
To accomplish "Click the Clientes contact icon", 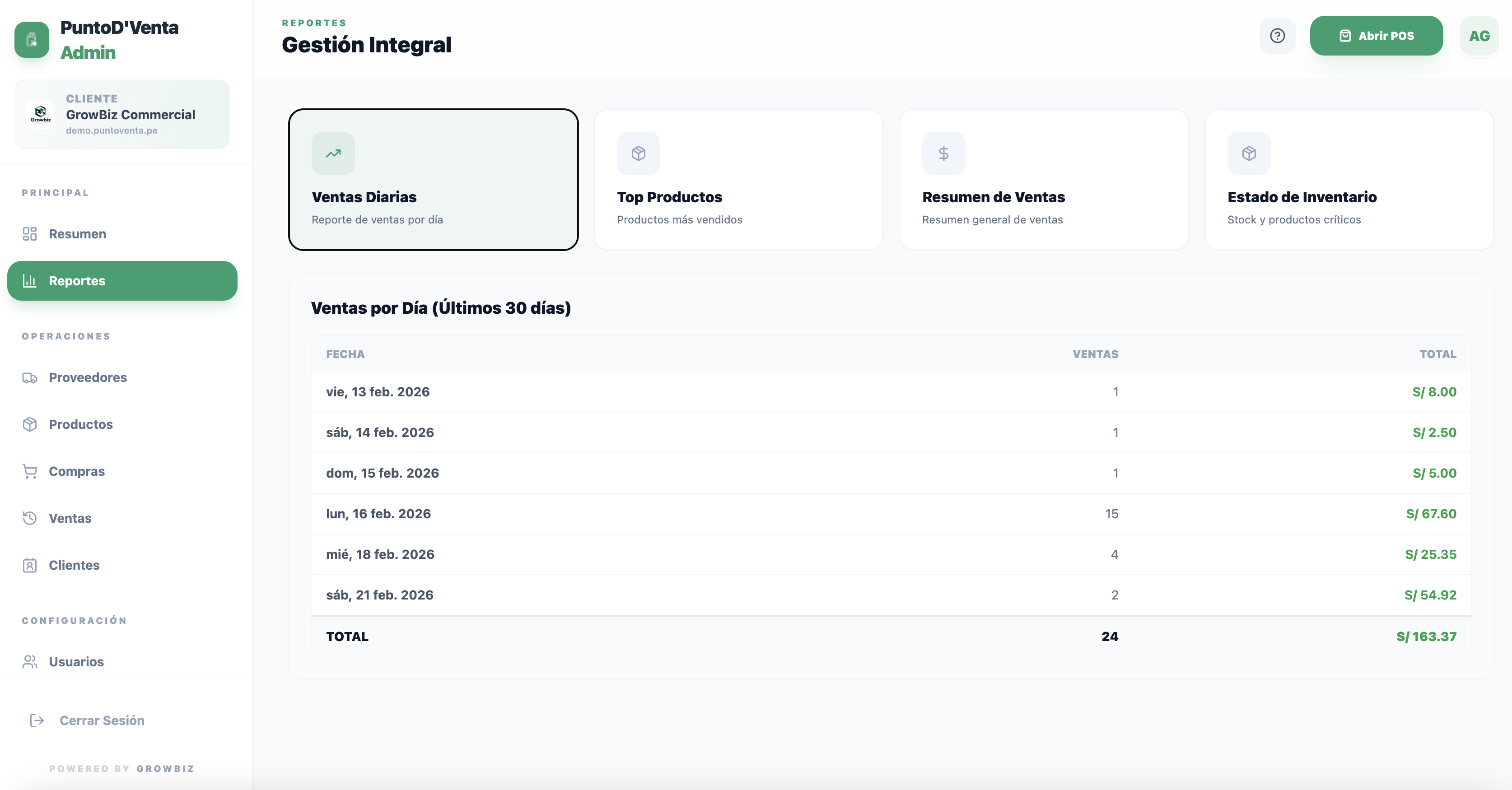I will click(x=30, y=565).
